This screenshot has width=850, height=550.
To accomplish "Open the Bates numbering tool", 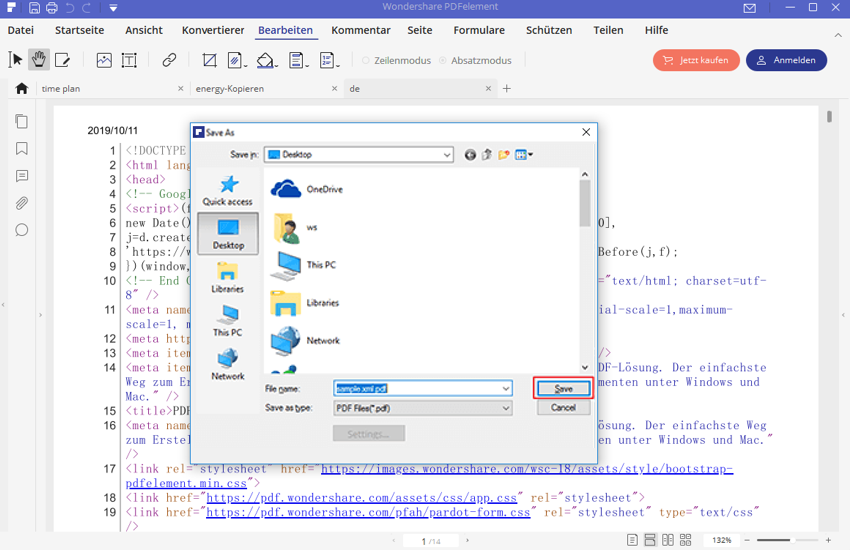I will 329,60.
